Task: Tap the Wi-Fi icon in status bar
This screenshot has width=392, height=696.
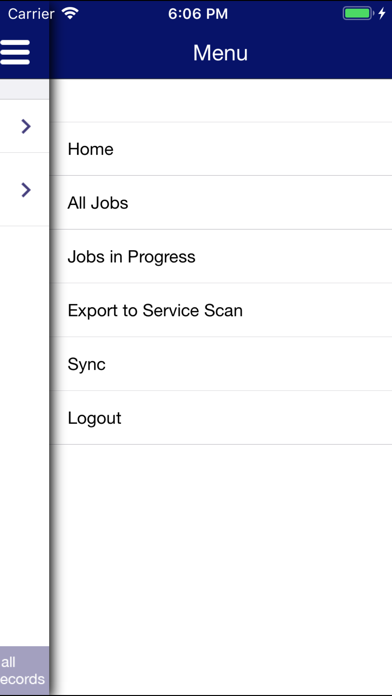Action: [70, 13]
